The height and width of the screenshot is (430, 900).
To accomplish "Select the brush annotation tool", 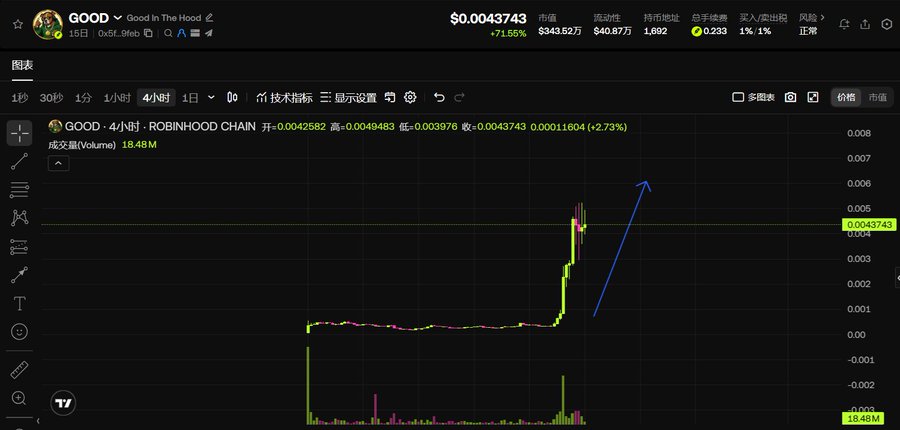I will point(20,275).
